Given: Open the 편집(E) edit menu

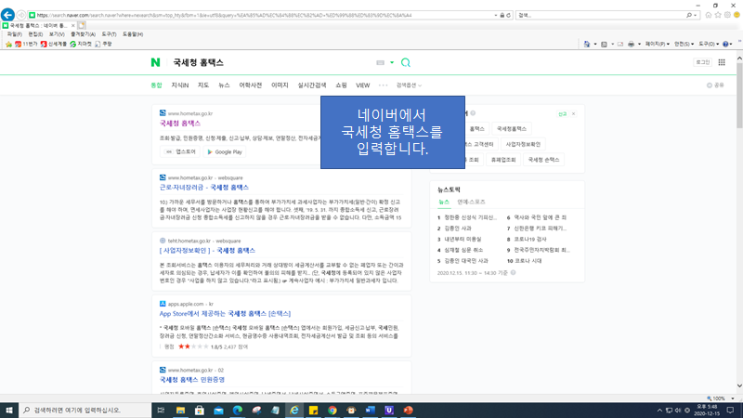Looking at the screenshot, I should pyautogui.click(x=36, y=34).
